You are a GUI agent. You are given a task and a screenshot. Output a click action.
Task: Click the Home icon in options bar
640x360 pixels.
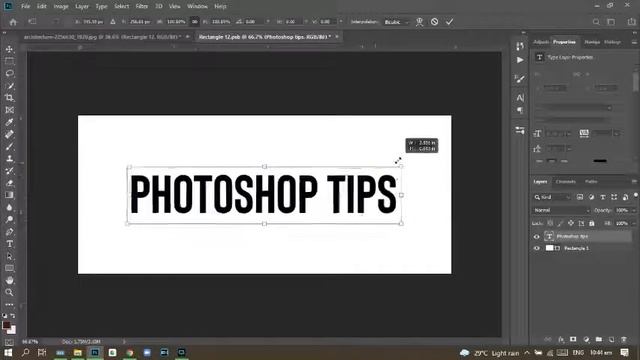click(x=13, y=22)
